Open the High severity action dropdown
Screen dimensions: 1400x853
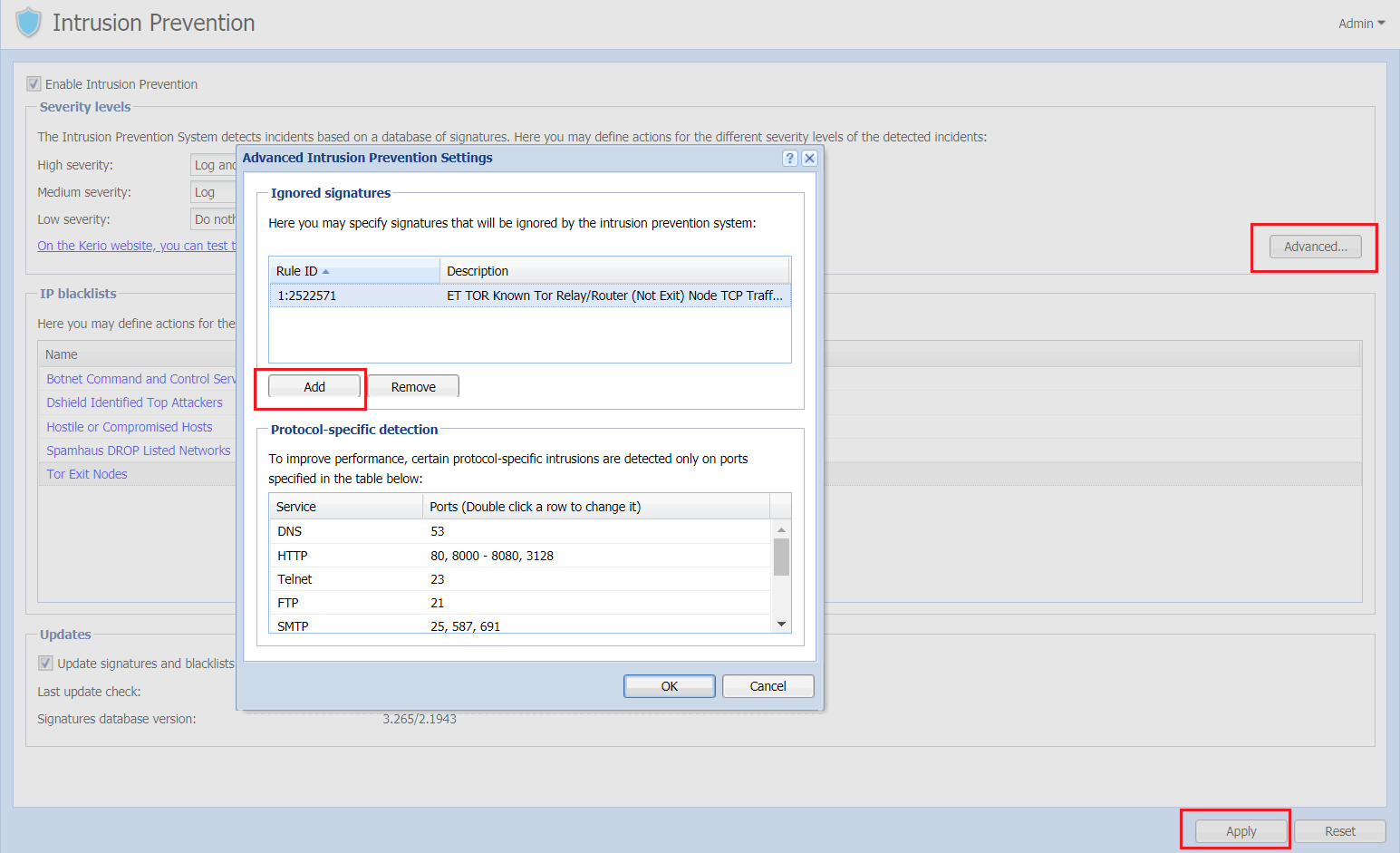tap(213, 165)
